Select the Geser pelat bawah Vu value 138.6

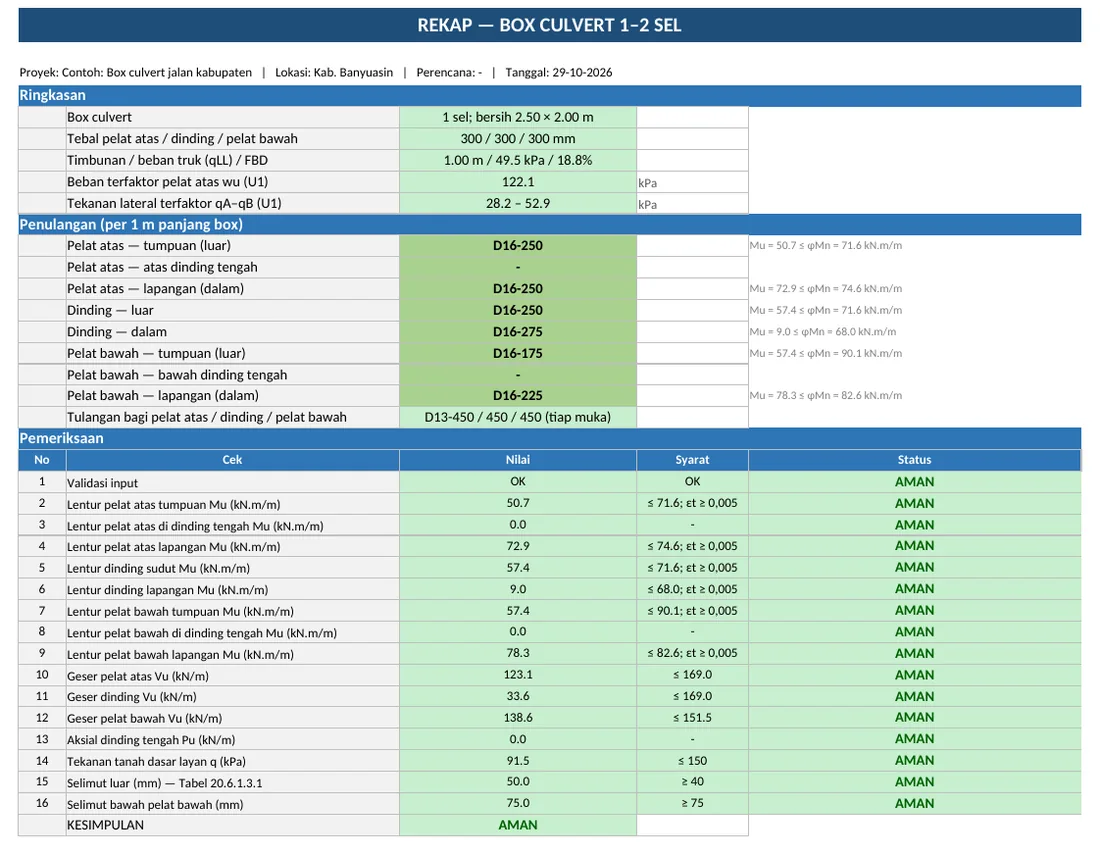pyautogui.click(x=518, y=718)
